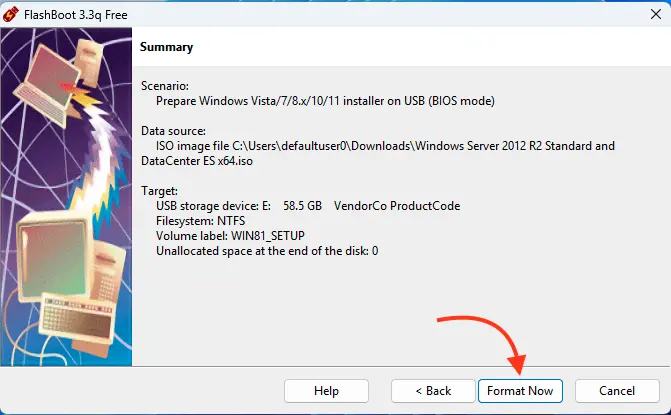Click the red arrow pointing to Format Now
The height and width of the screenshot is (415, 671).
click(x=488, y=342)
